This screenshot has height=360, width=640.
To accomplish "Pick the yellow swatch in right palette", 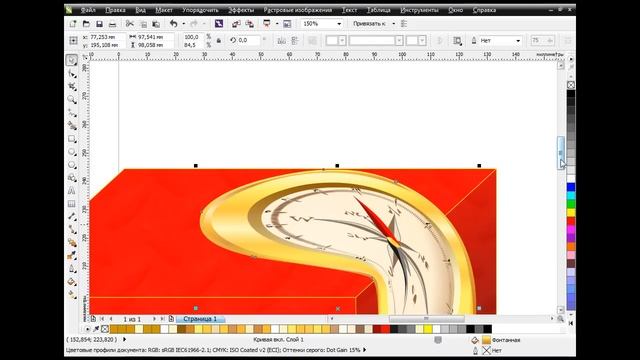I will pyautogui.click(x=571, y=213).
